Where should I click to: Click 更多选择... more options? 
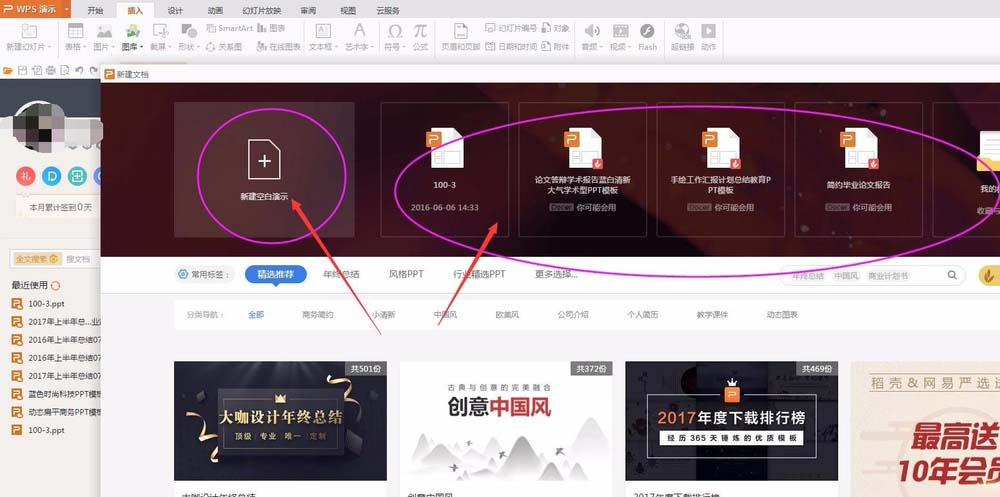(556, 274)
